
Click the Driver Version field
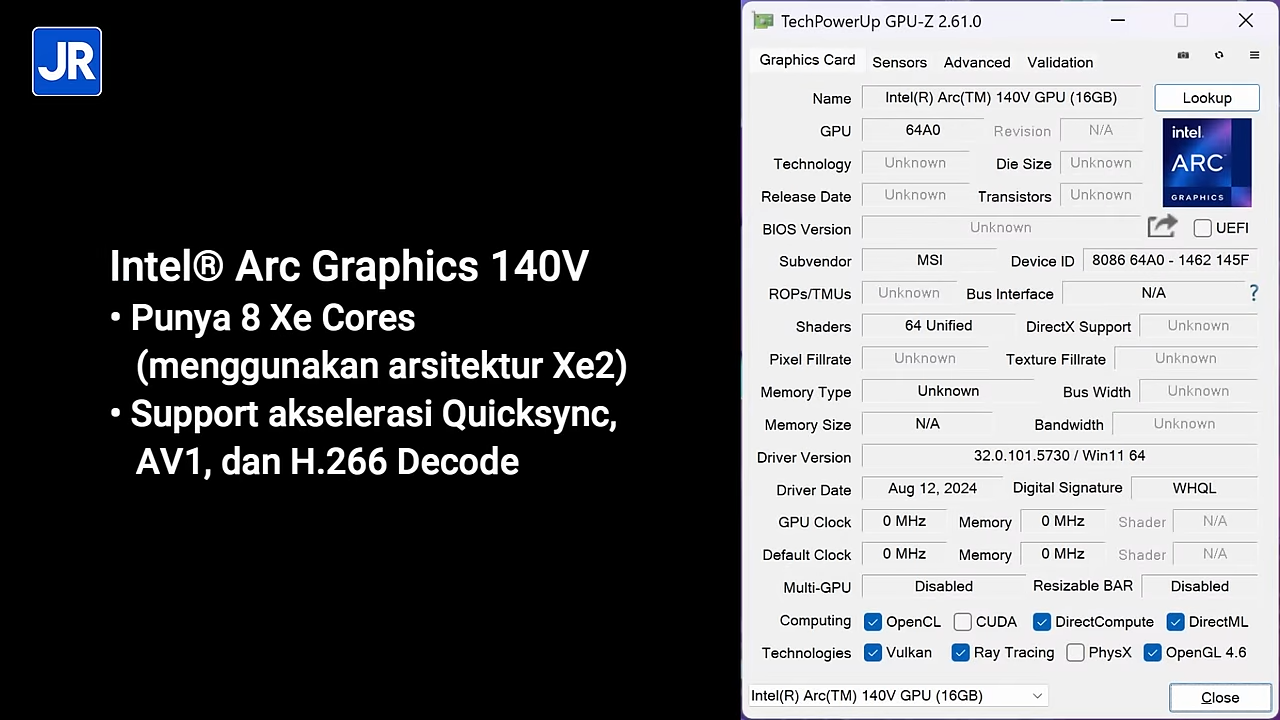tap(1059, 456)
